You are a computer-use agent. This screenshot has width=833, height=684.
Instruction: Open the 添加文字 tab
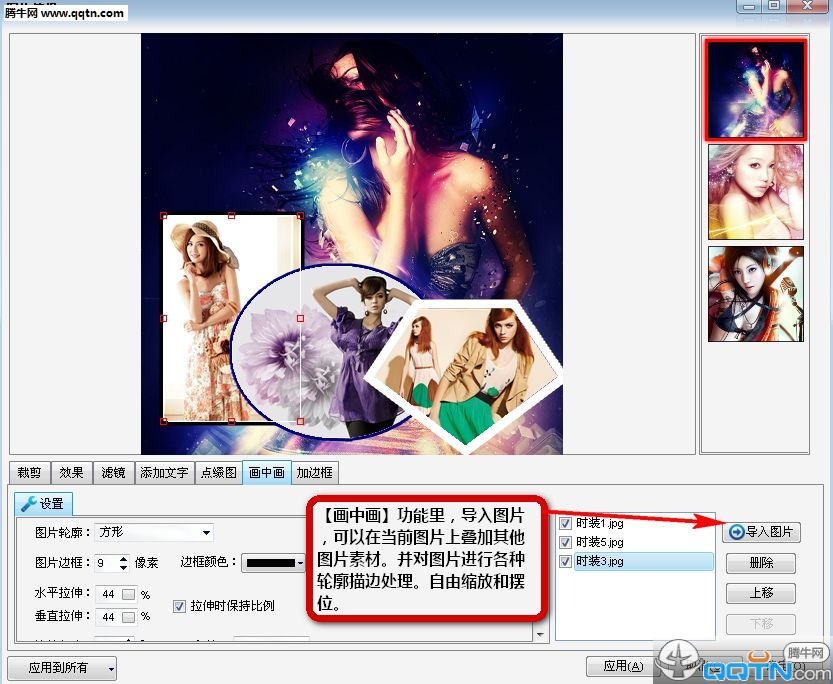(x=164, y=473)
